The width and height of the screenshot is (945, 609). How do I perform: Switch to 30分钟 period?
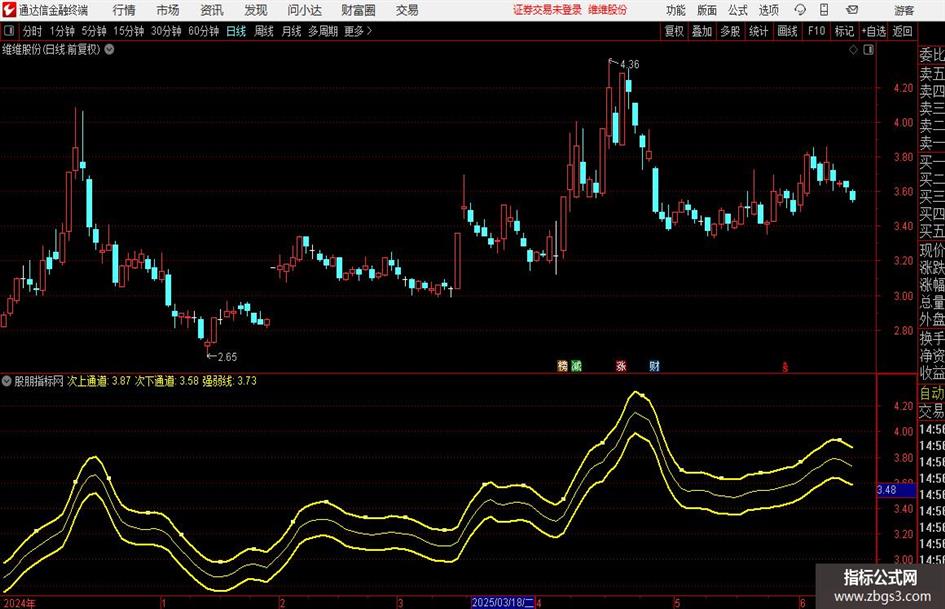click(x=166, y=31)
